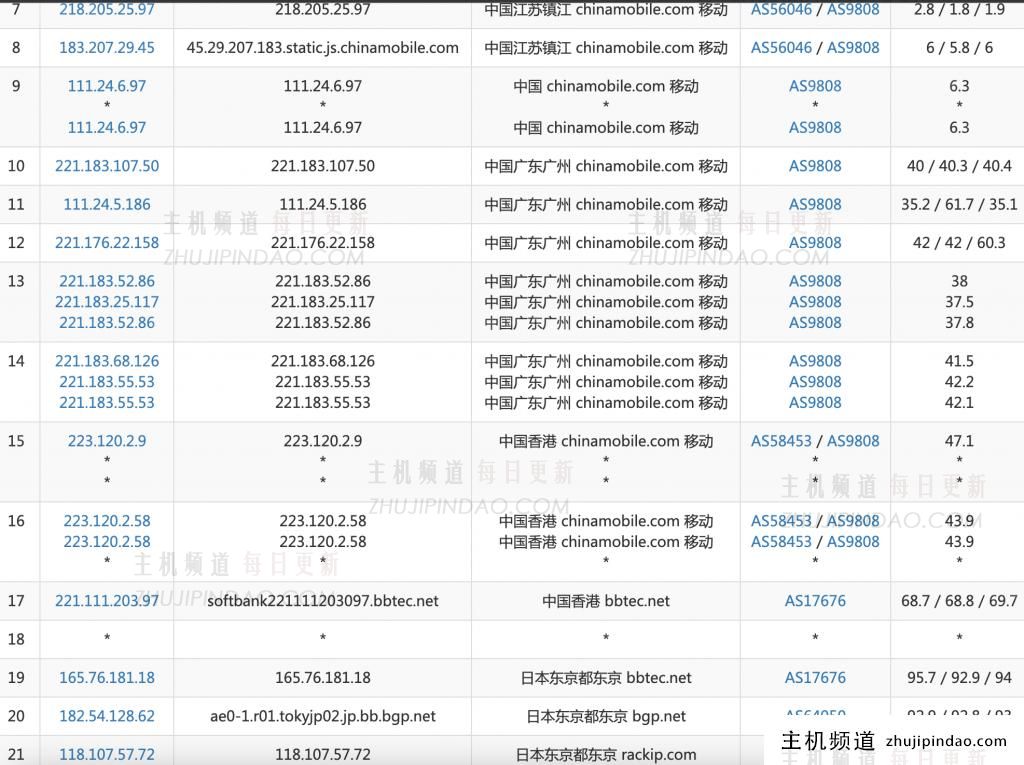Image resolution: width=1024 pixels, height=765 pixels.
Task: Open AS9808 link in hop 11 row
Action: click(815, 204)
